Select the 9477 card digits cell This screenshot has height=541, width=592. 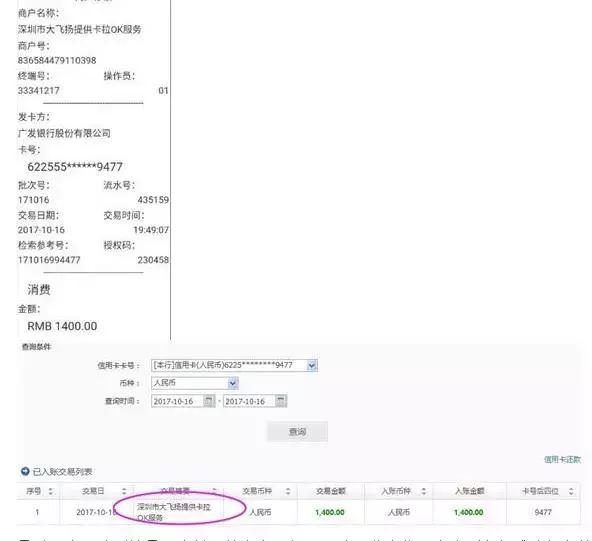click(543, 512)
